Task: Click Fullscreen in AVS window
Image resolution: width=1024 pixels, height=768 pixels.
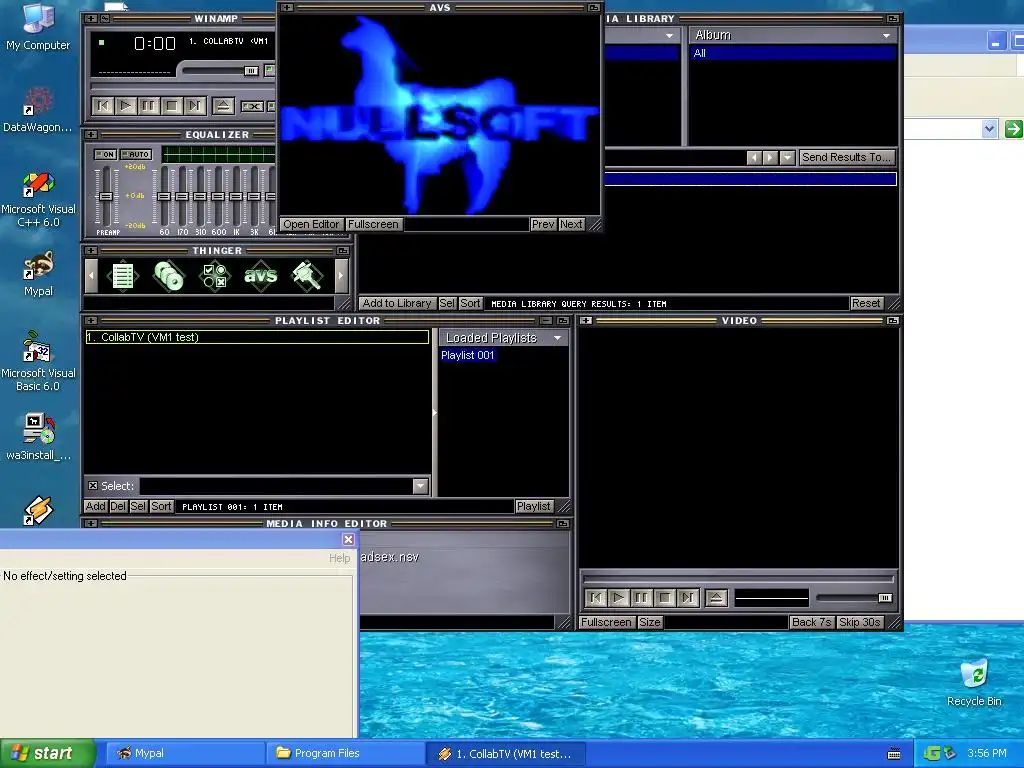Action: pos(373,224)
